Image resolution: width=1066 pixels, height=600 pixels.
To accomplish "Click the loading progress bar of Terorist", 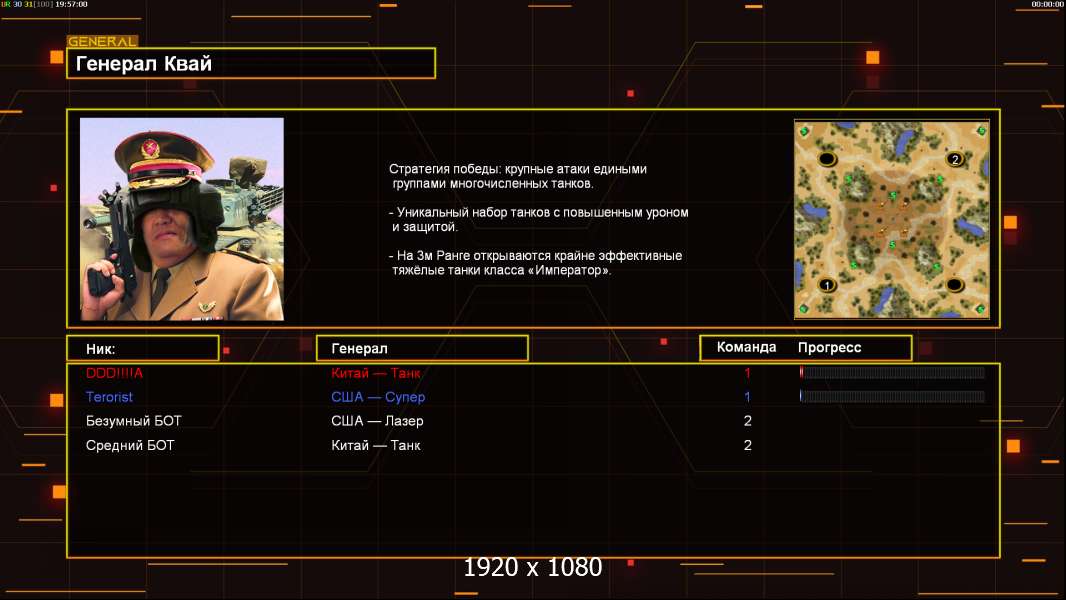I will [x=892, y=396].
